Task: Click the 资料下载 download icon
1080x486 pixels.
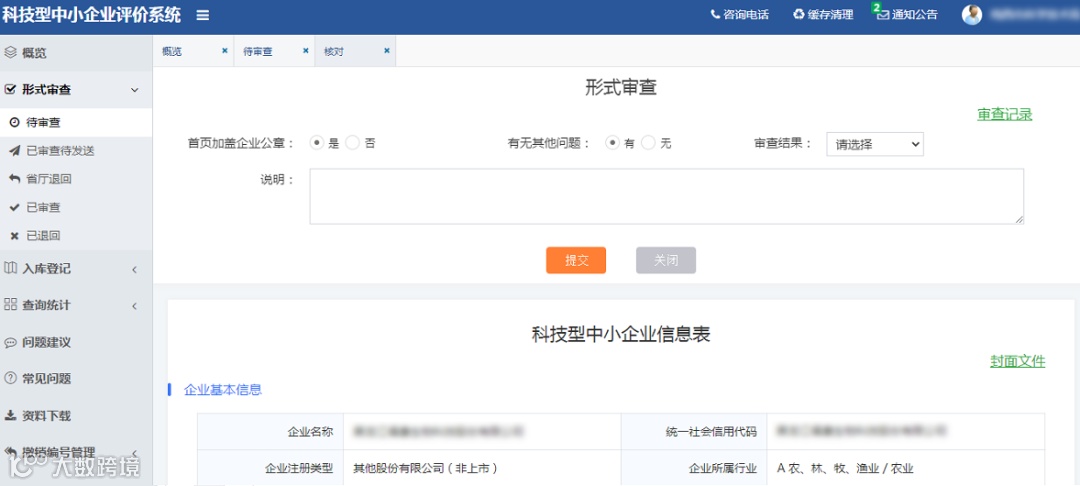Action: pos(10,416)
